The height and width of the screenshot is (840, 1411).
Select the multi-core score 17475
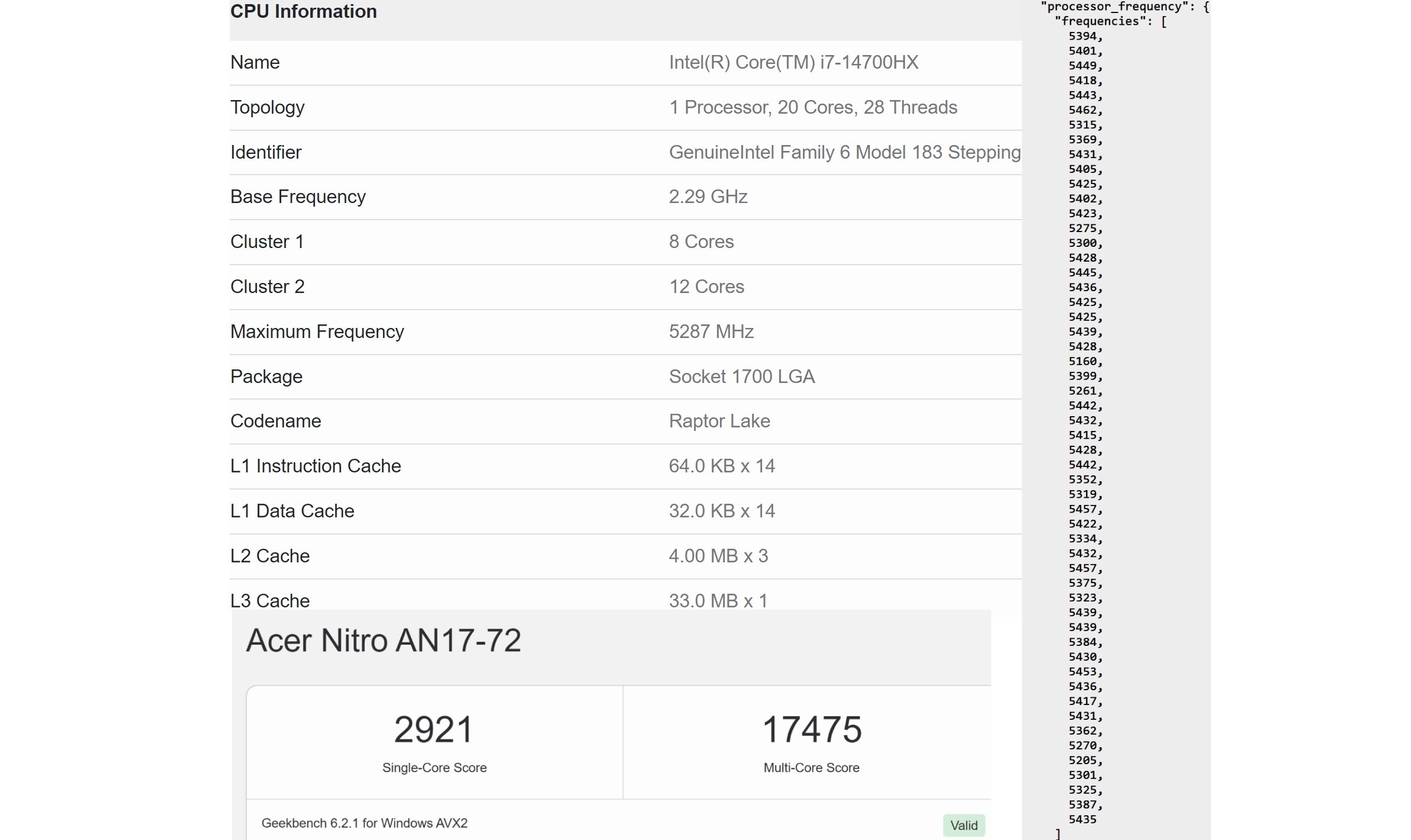click(812, 729)
